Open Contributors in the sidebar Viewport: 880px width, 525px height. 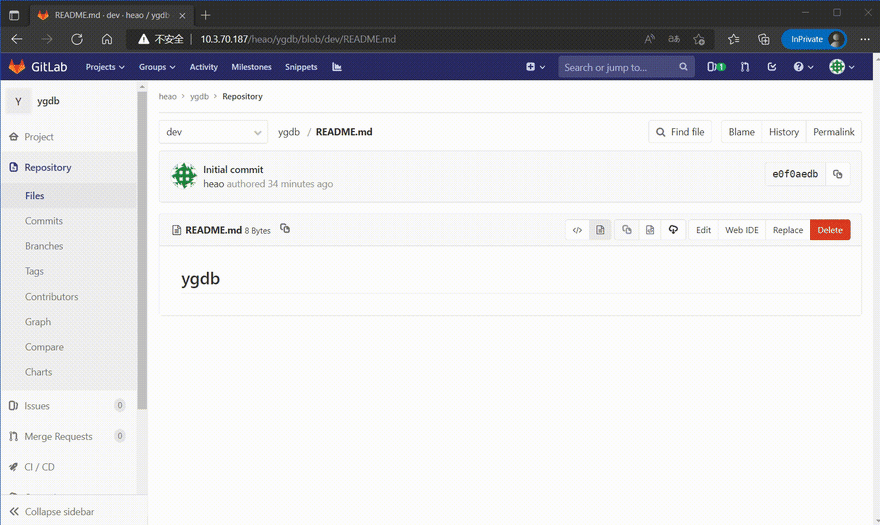click(52, 296)
